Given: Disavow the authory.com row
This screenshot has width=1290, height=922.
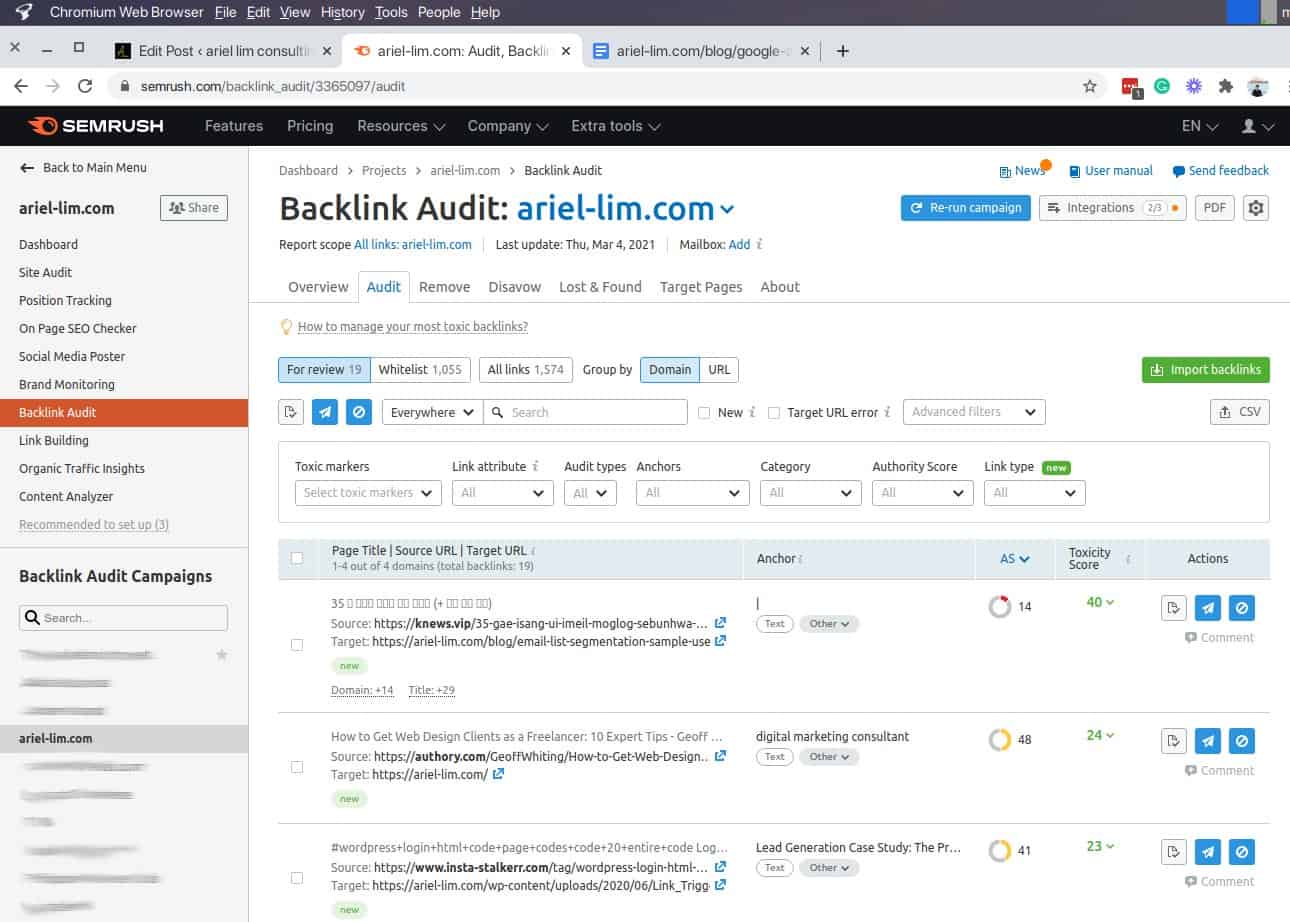Looking at the screenshot, I should (1241, 741).
